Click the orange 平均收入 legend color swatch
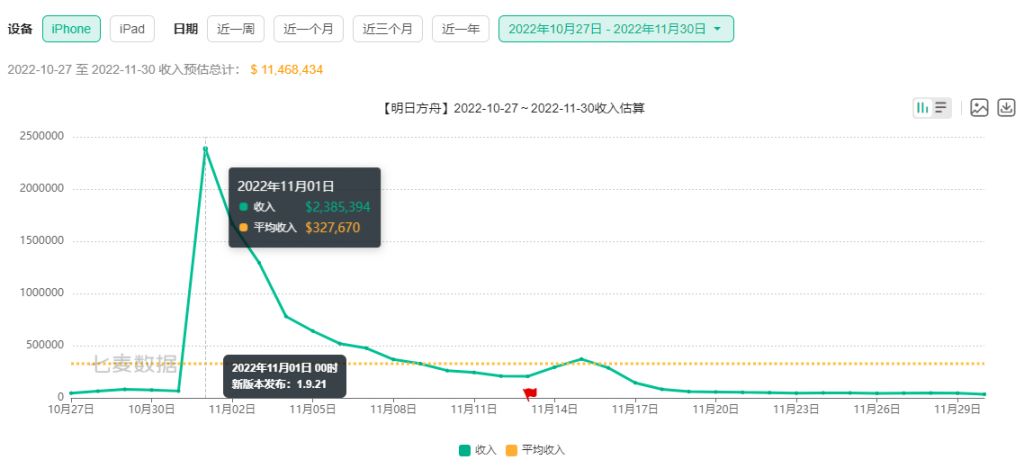1024x469 pixels. (x=511, y=450)
